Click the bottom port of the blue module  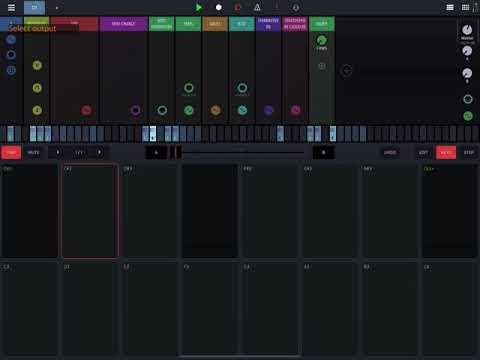[11, 70]
